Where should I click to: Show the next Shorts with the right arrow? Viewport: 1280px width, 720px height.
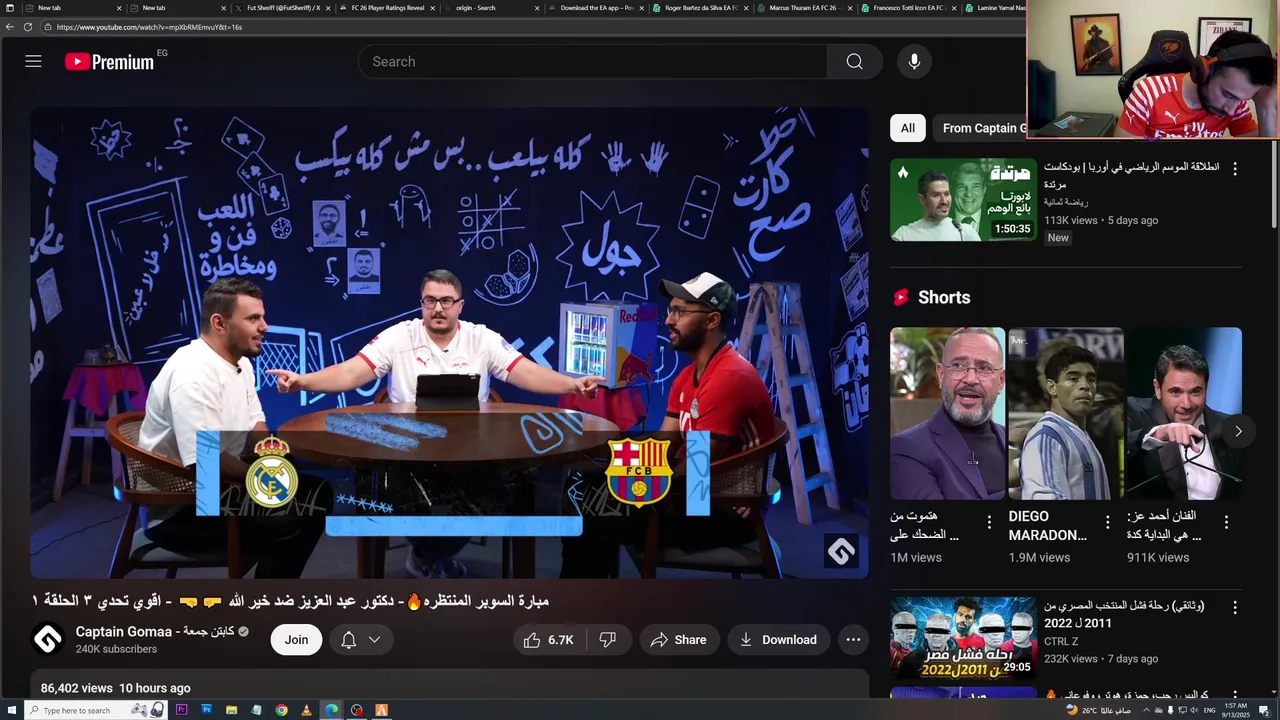pos(1238,431)
